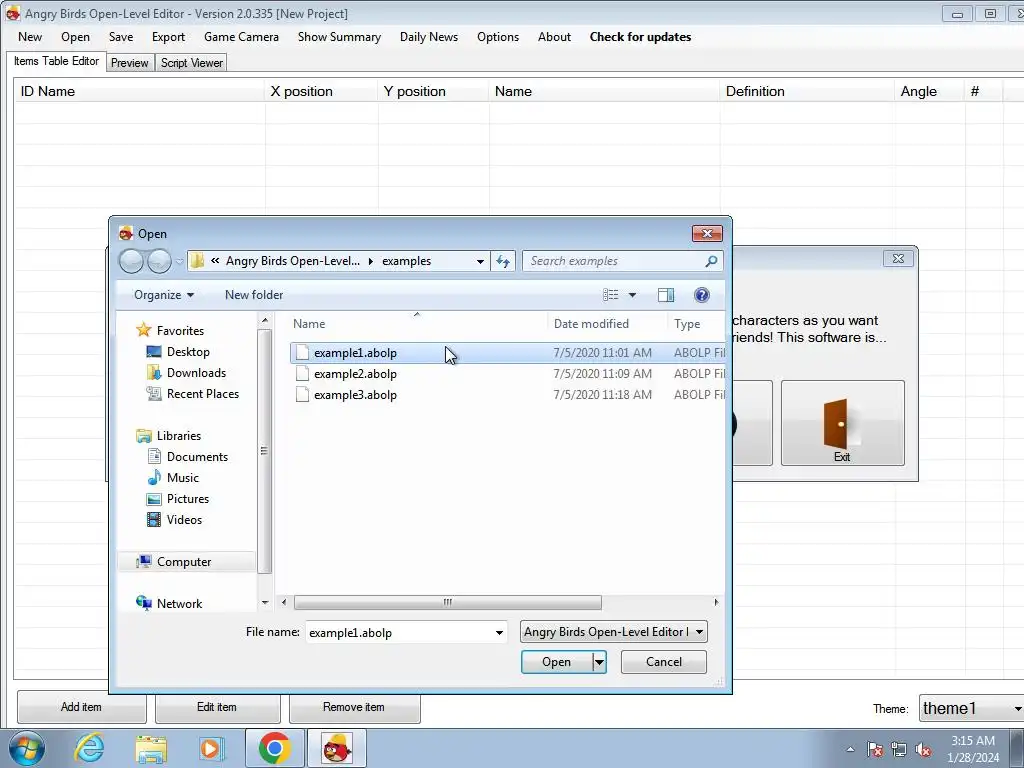Click the Forward navigation arrow in Open dialog

pyautogui.click(x=159, y=261)
